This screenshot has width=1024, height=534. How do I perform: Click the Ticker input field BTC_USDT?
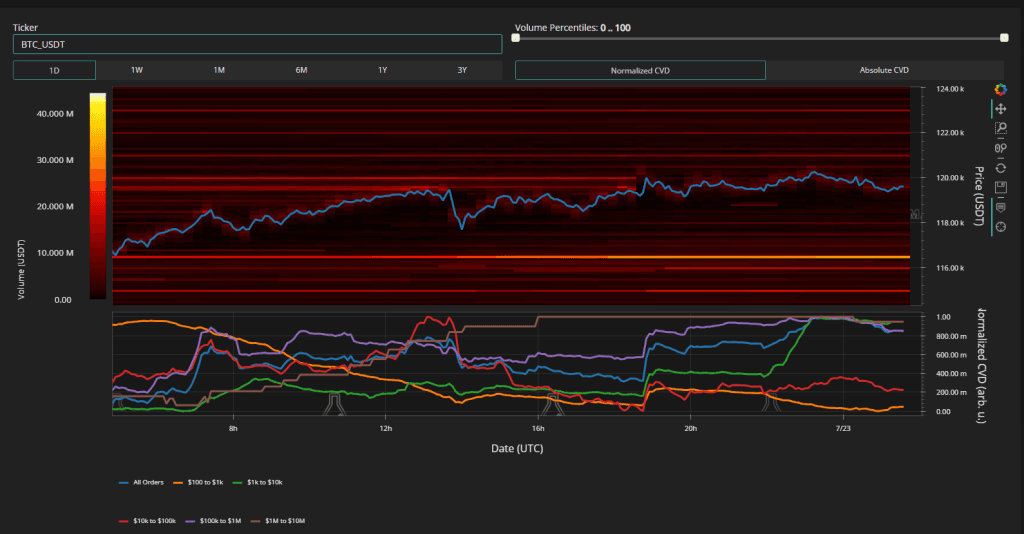(x=257, y=44)
